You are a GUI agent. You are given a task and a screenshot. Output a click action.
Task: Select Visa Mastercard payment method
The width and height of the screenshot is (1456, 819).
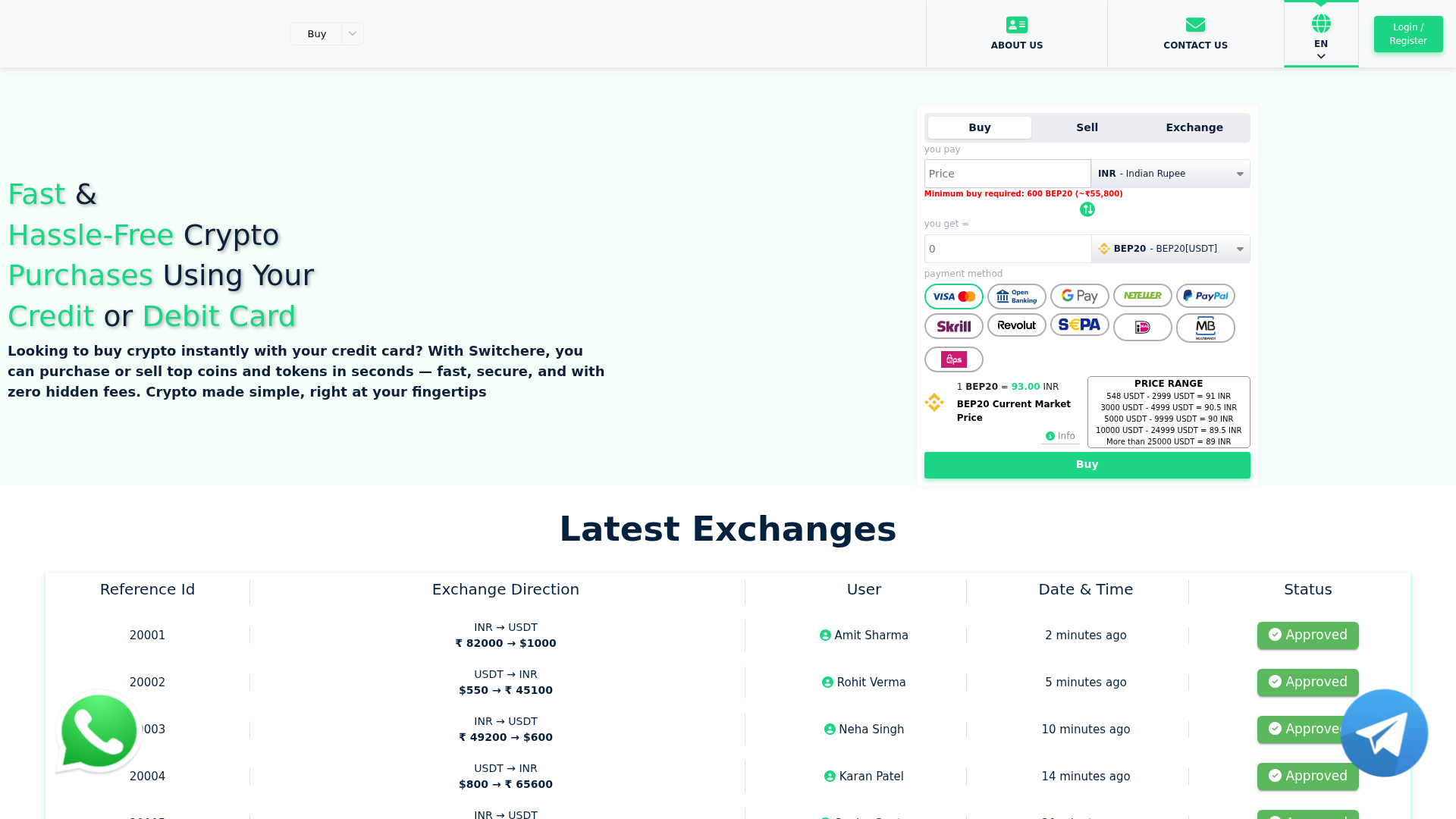click(x=953, y=297)
